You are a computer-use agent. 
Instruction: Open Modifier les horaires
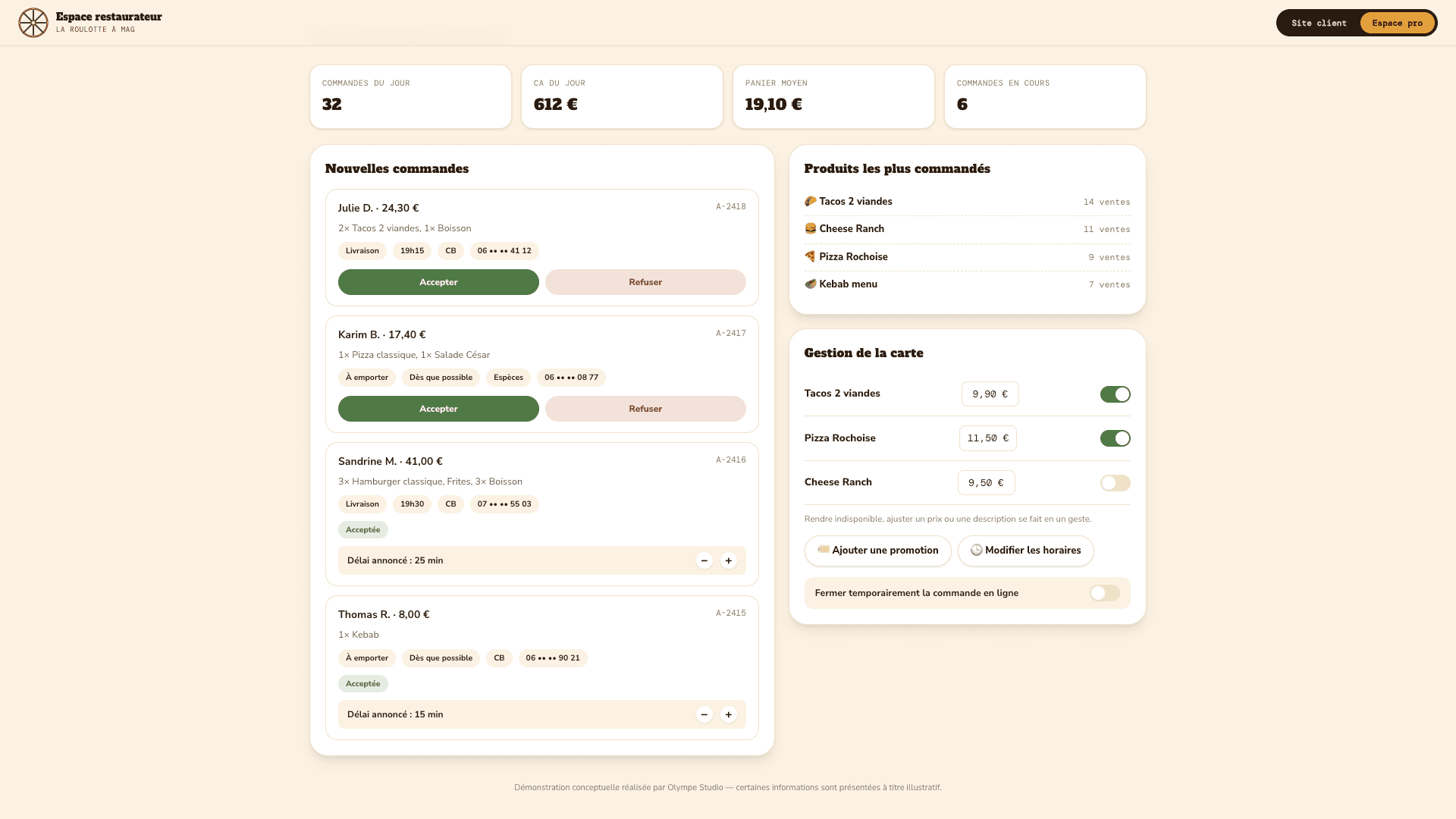tap(1026, 551)
